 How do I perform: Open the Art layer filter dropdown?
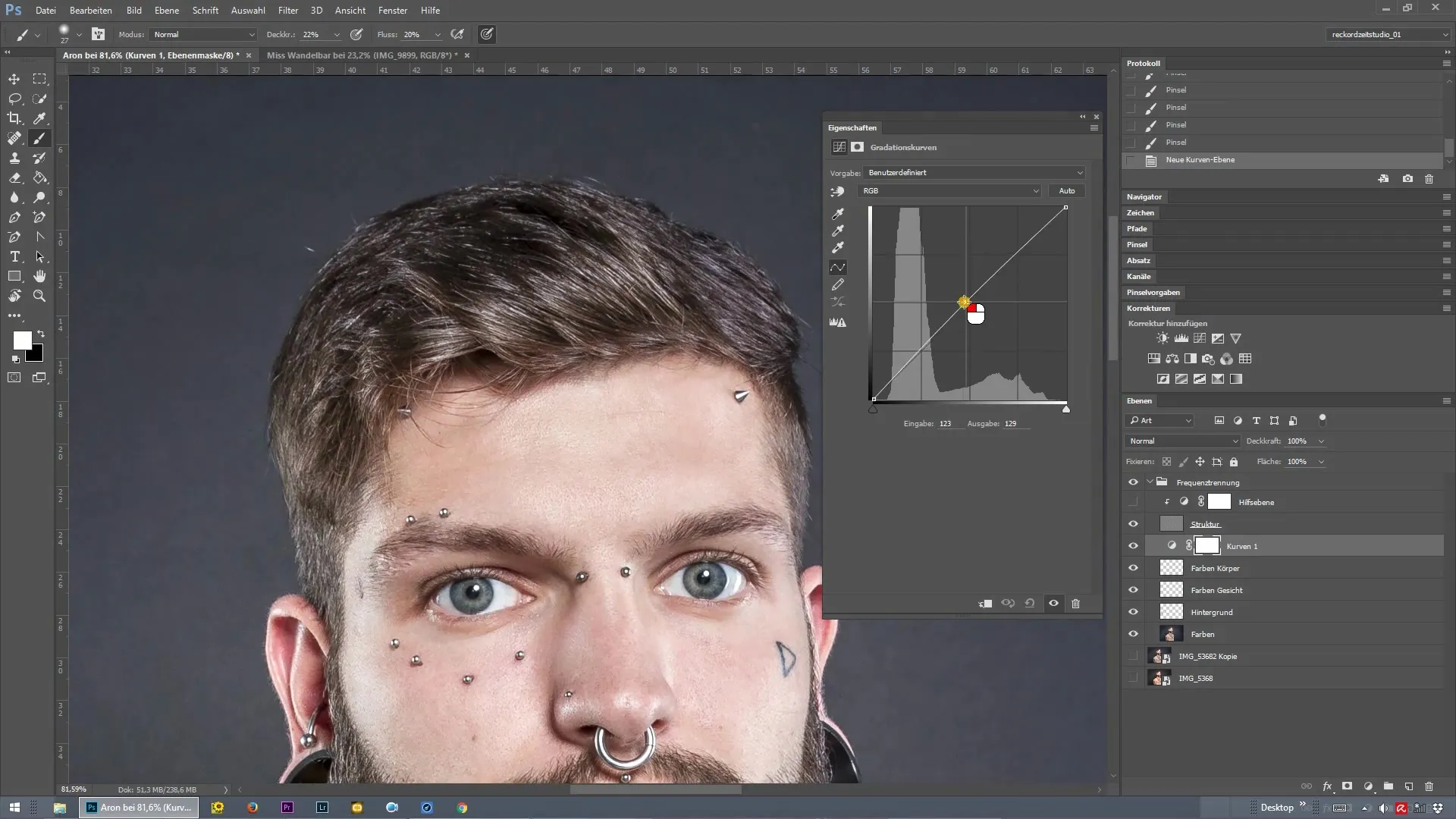click(1160, 420)
